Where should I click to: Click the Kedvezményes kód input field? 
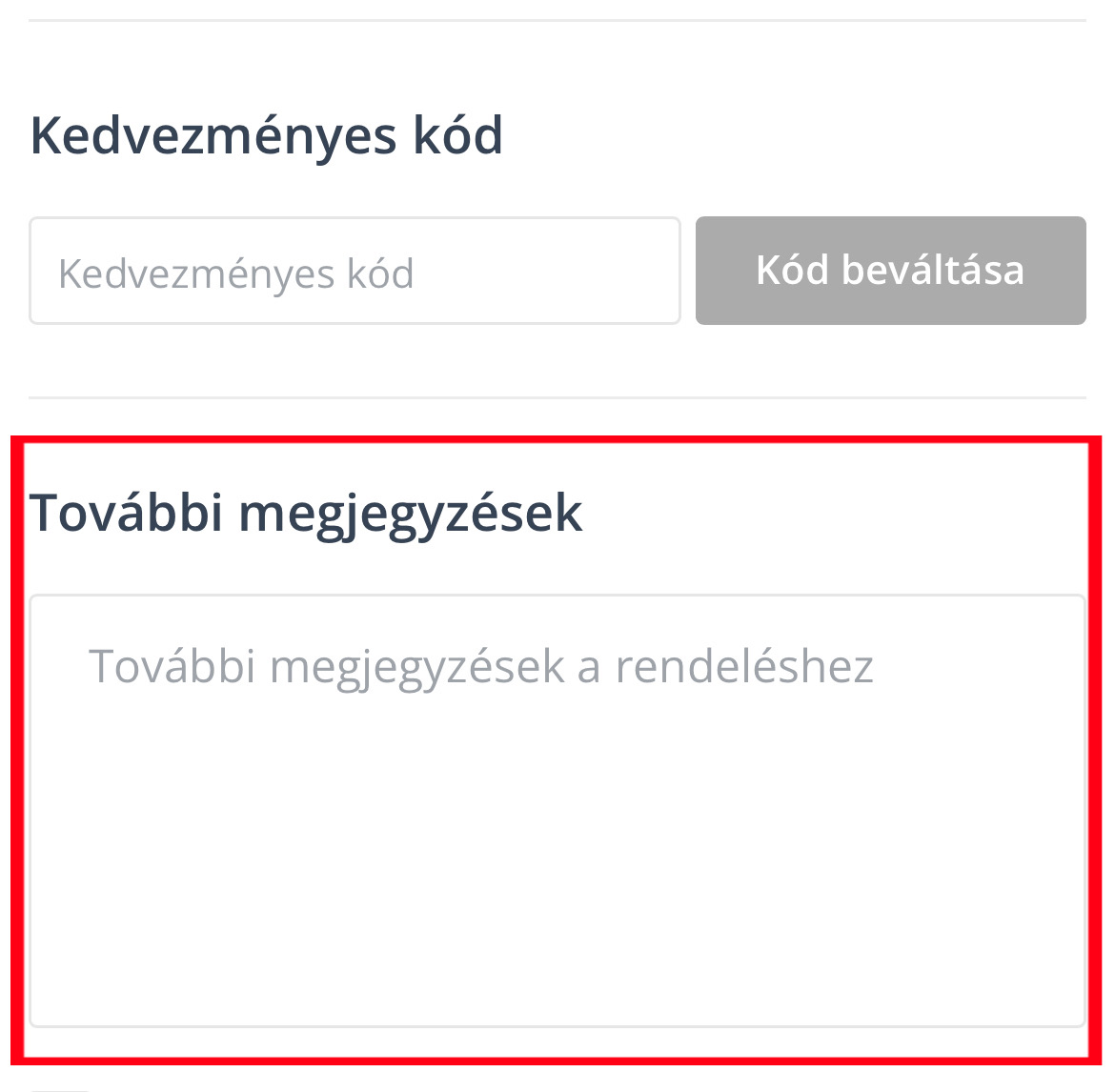click(355, 272)
